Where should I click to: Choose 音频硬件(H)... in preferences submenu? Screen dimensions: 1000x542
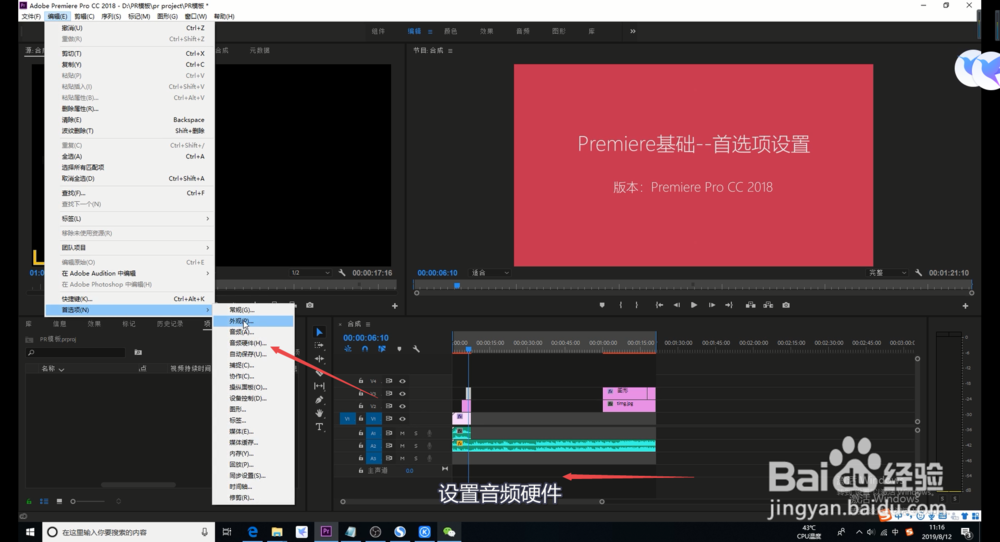[x=253, y=343]
